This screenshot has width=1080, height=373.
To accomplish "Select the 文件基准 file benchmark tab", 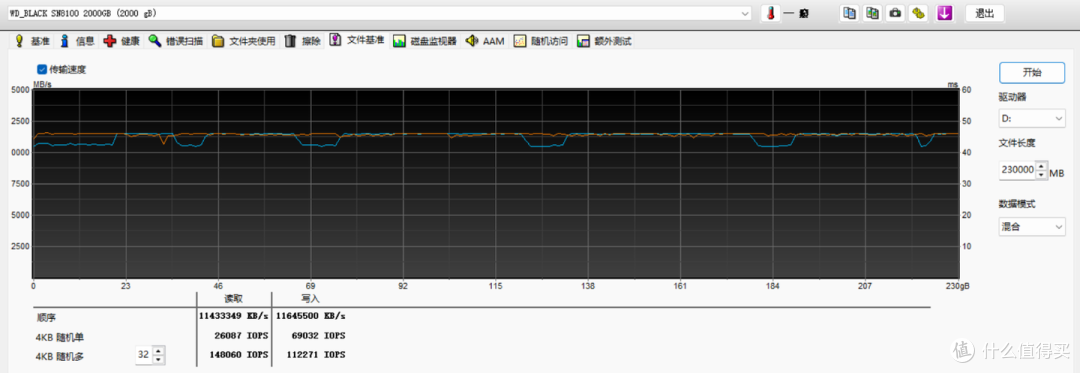I will point(357,40).
